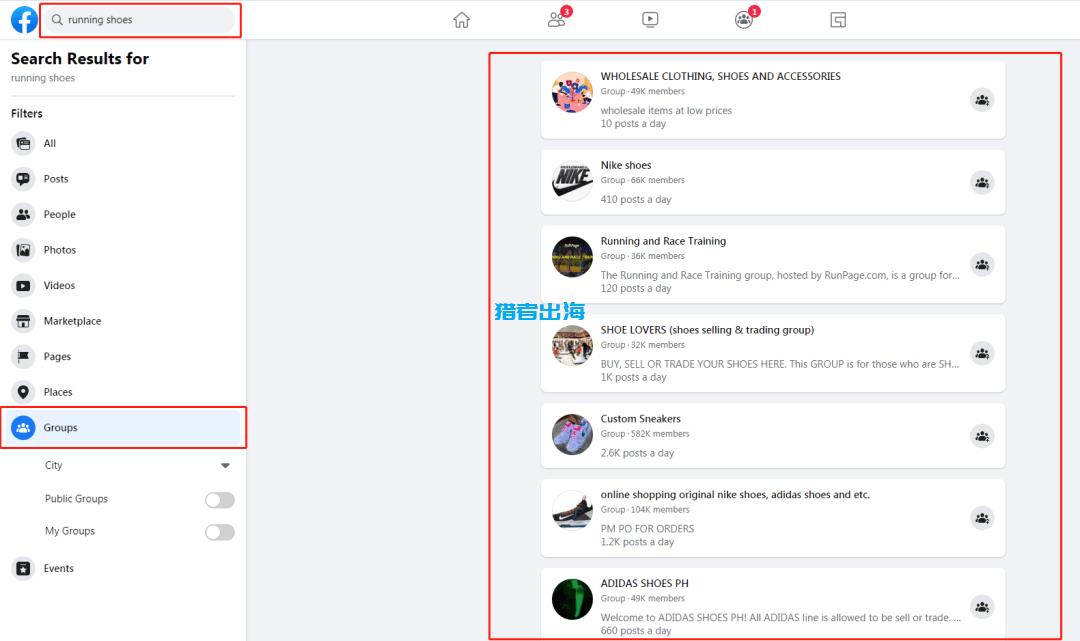The height and width of the screenshot is (641, 1080).
Task: Click the Pages flag icon
Action: [x=23, y=357]
